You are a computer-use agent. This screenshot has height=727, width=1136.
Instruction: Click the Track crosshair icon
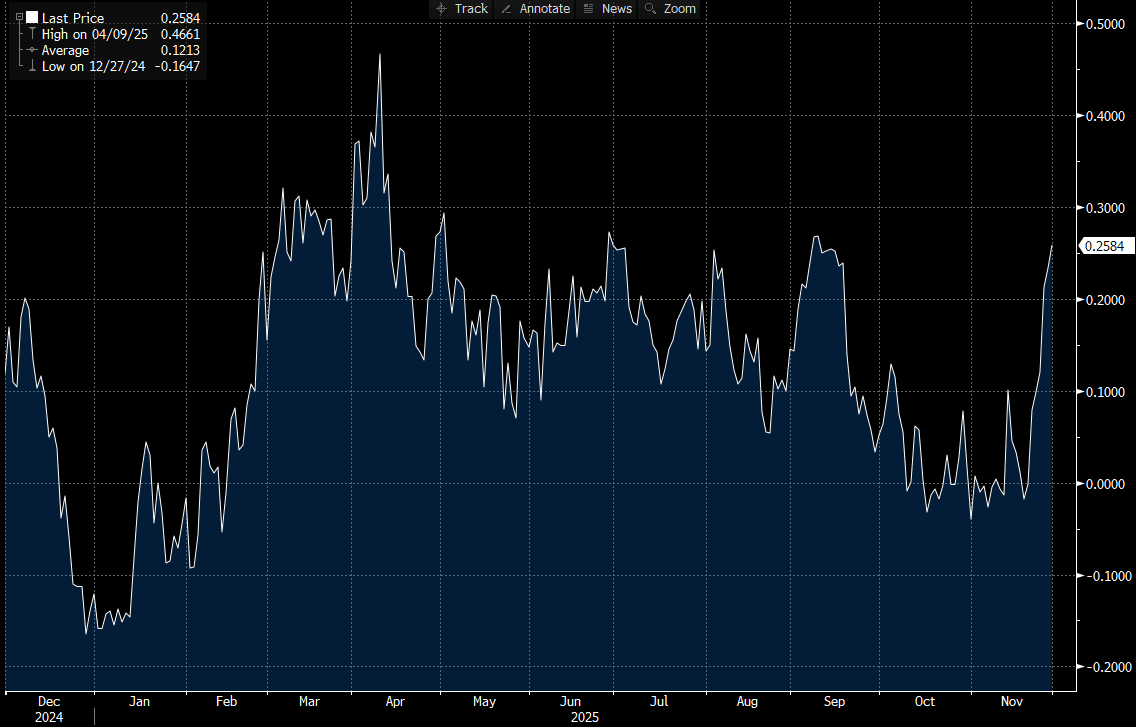point(442,9)
